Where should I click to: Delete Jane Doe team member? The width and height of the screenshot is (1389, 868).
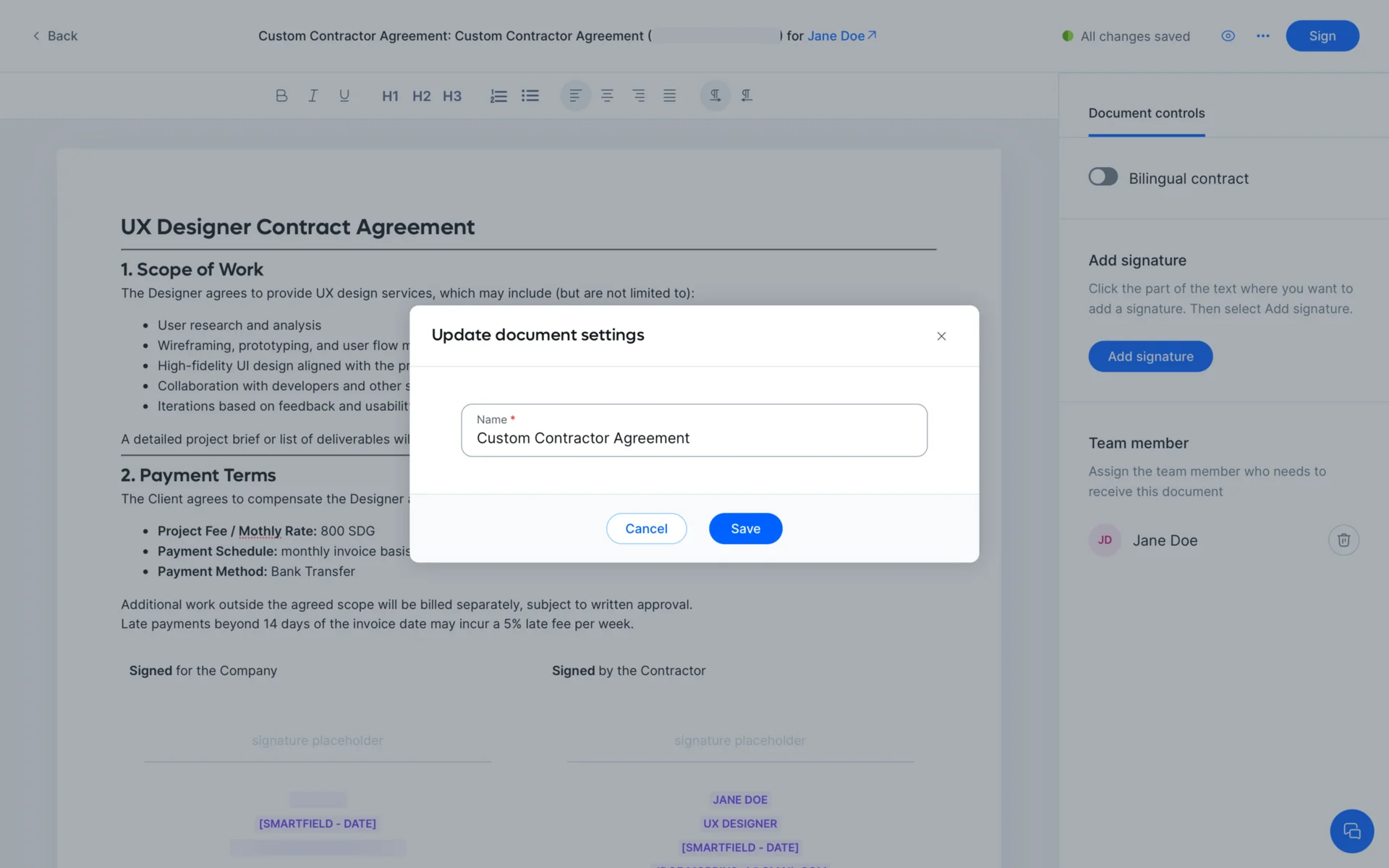(1343, 540)
